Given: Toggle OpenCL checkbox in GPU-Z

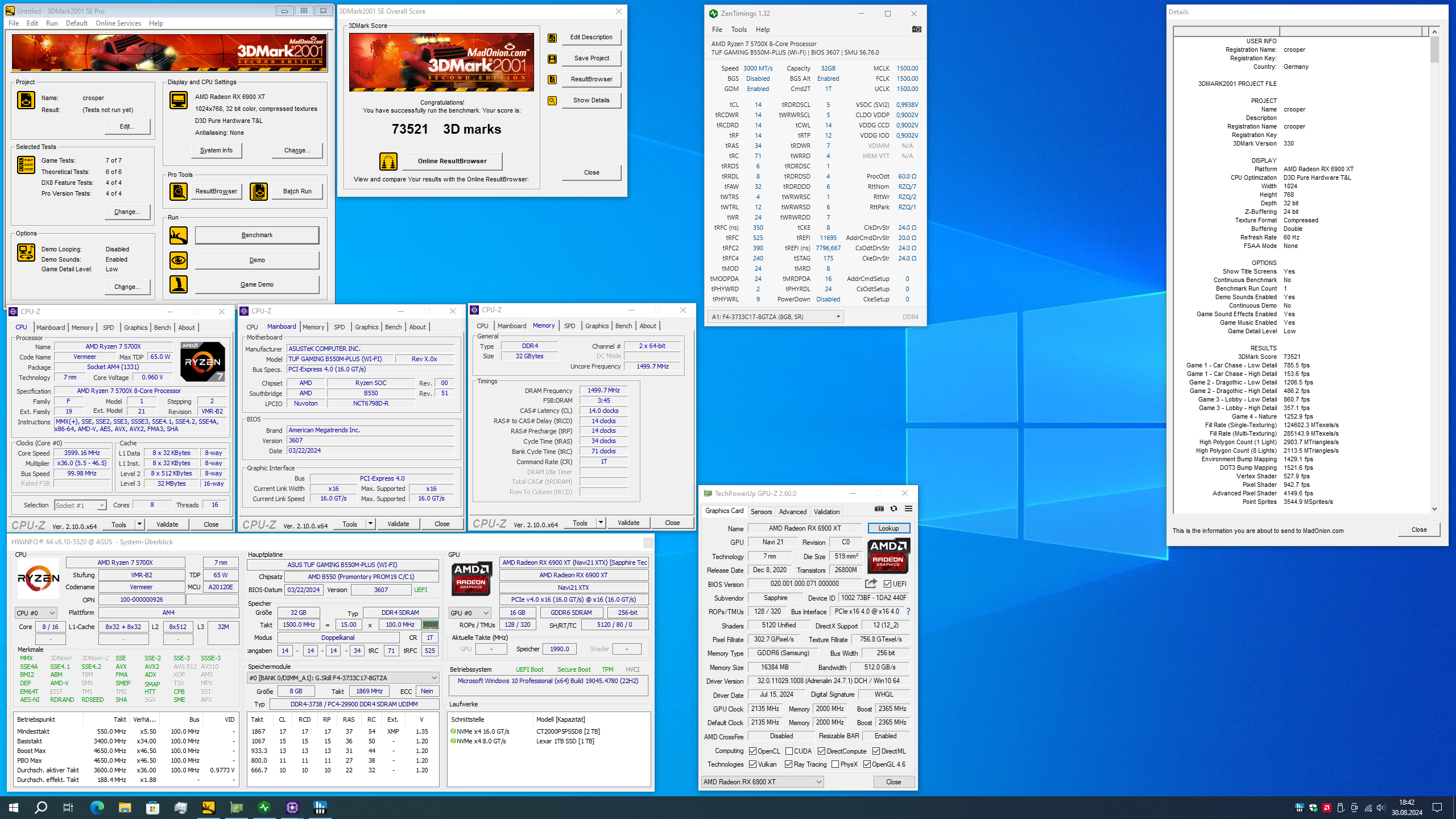Looking at the screenshot, I should (x=752, y=751).
